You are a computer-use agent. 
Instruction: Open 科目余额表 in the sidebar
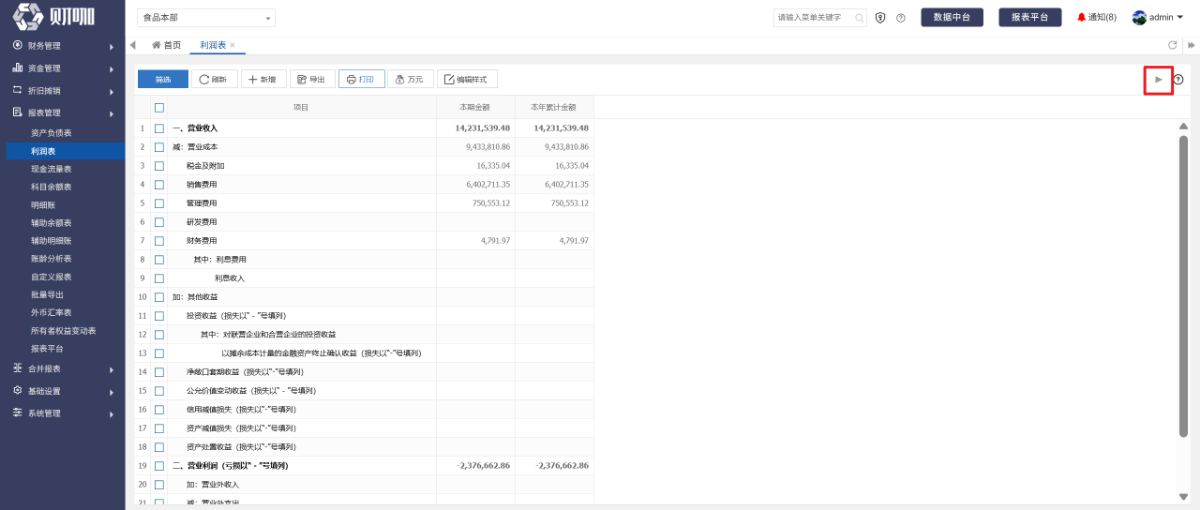coord(51,186)
